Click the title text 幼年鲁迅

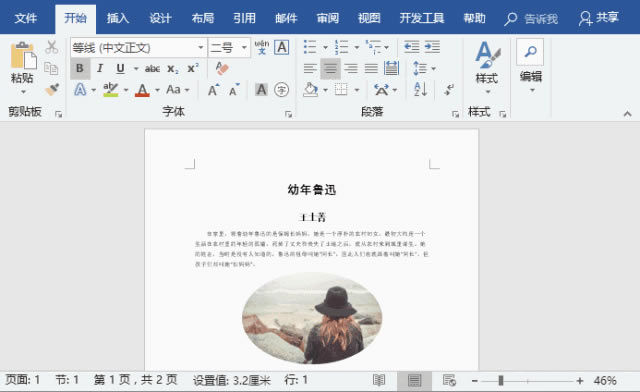tap(312, 189)
